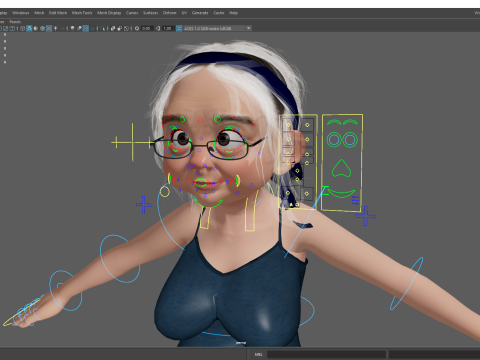
Task: Click the command line input field
Action: (327, 354)
